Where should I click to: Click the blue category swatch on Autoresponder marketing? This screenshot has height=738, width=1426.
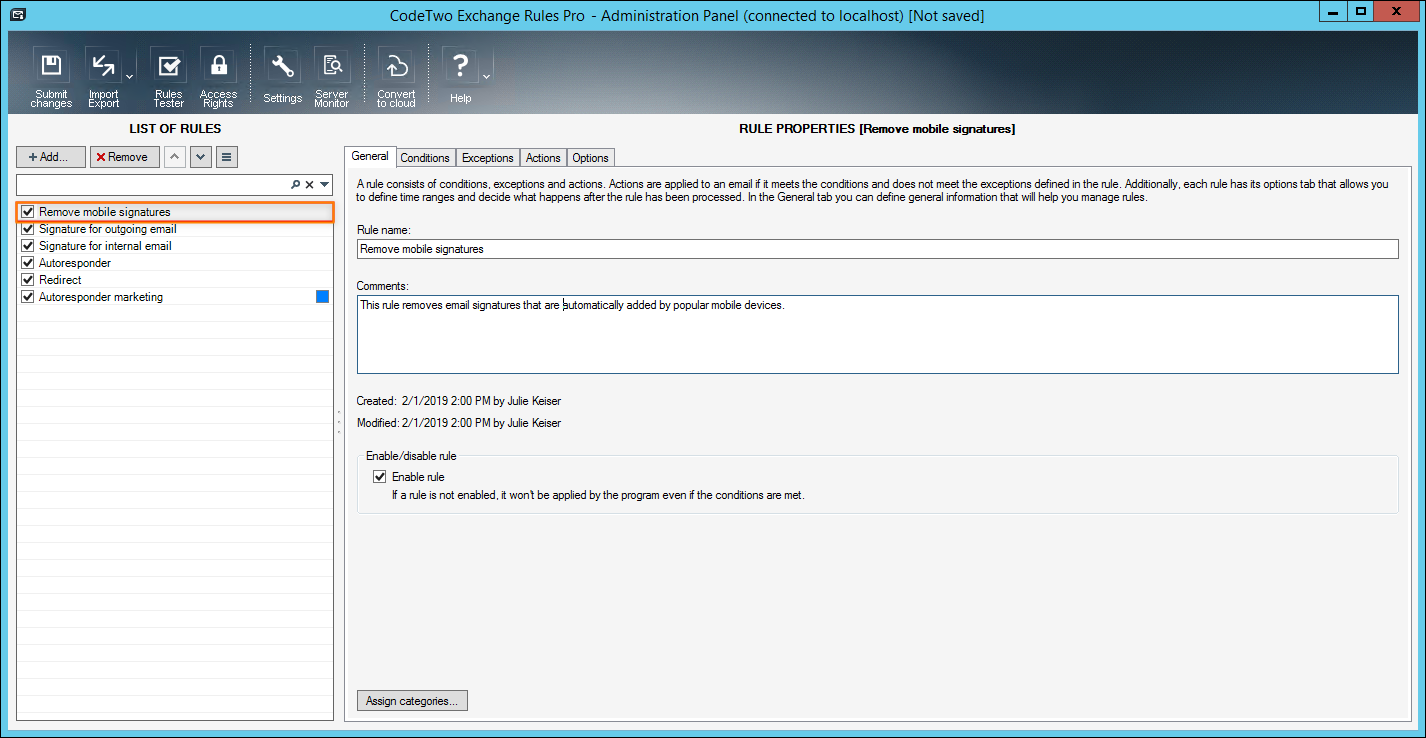(x=322, y=296)
